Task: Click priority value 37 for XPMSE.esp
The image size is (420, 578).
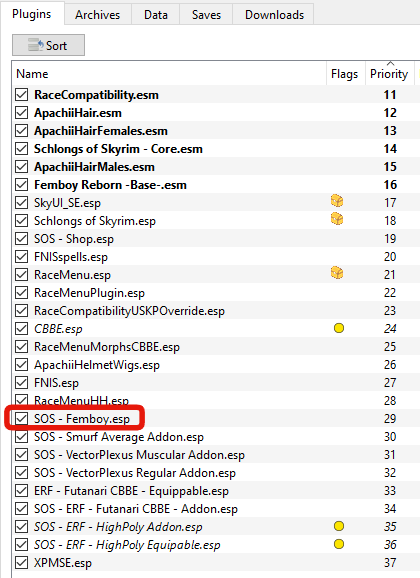Action: (390, 563)
